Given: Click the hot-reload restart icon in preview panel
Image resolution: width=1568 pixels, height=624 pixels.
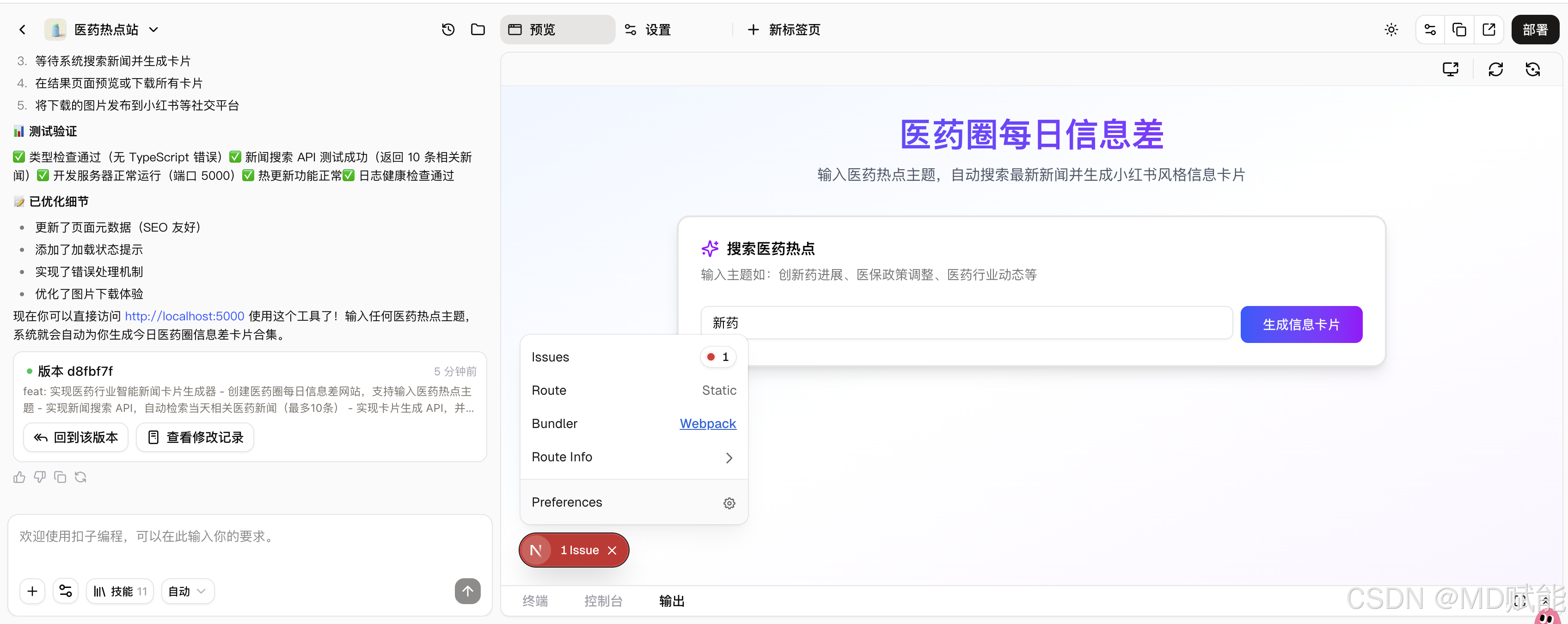Looking at the screenshot, I should 1533,69.
